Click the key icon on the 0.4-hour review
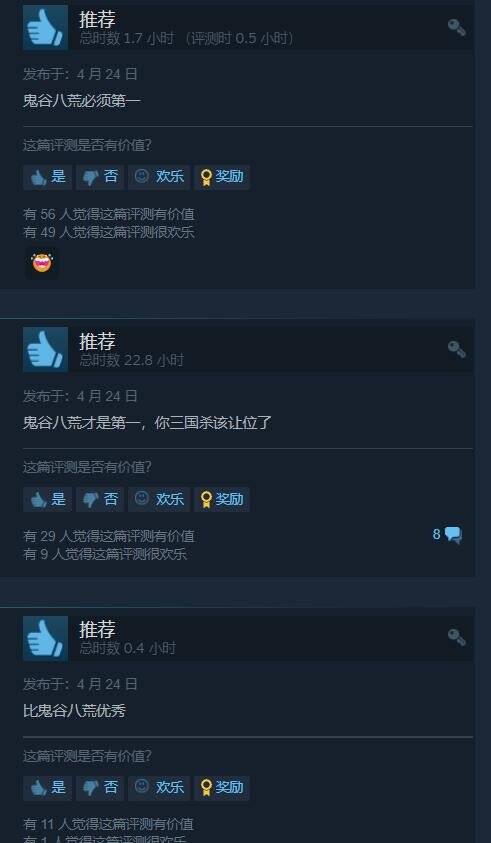 (x=457, y=637)
